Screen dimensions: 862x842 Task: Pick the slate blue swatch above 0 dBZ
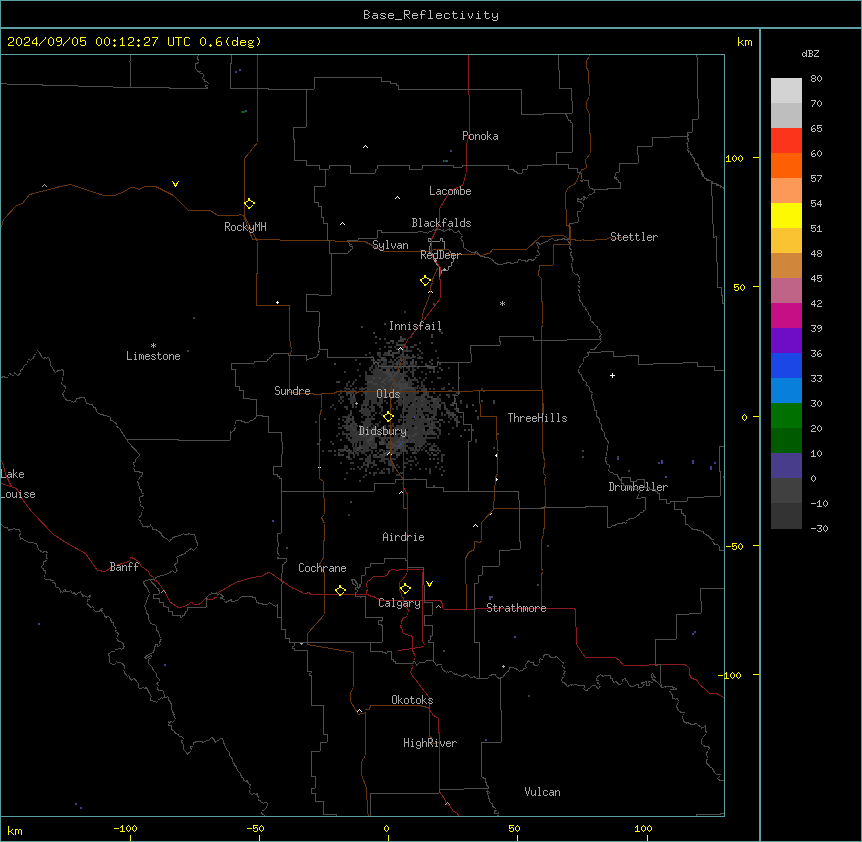point(786,466)
